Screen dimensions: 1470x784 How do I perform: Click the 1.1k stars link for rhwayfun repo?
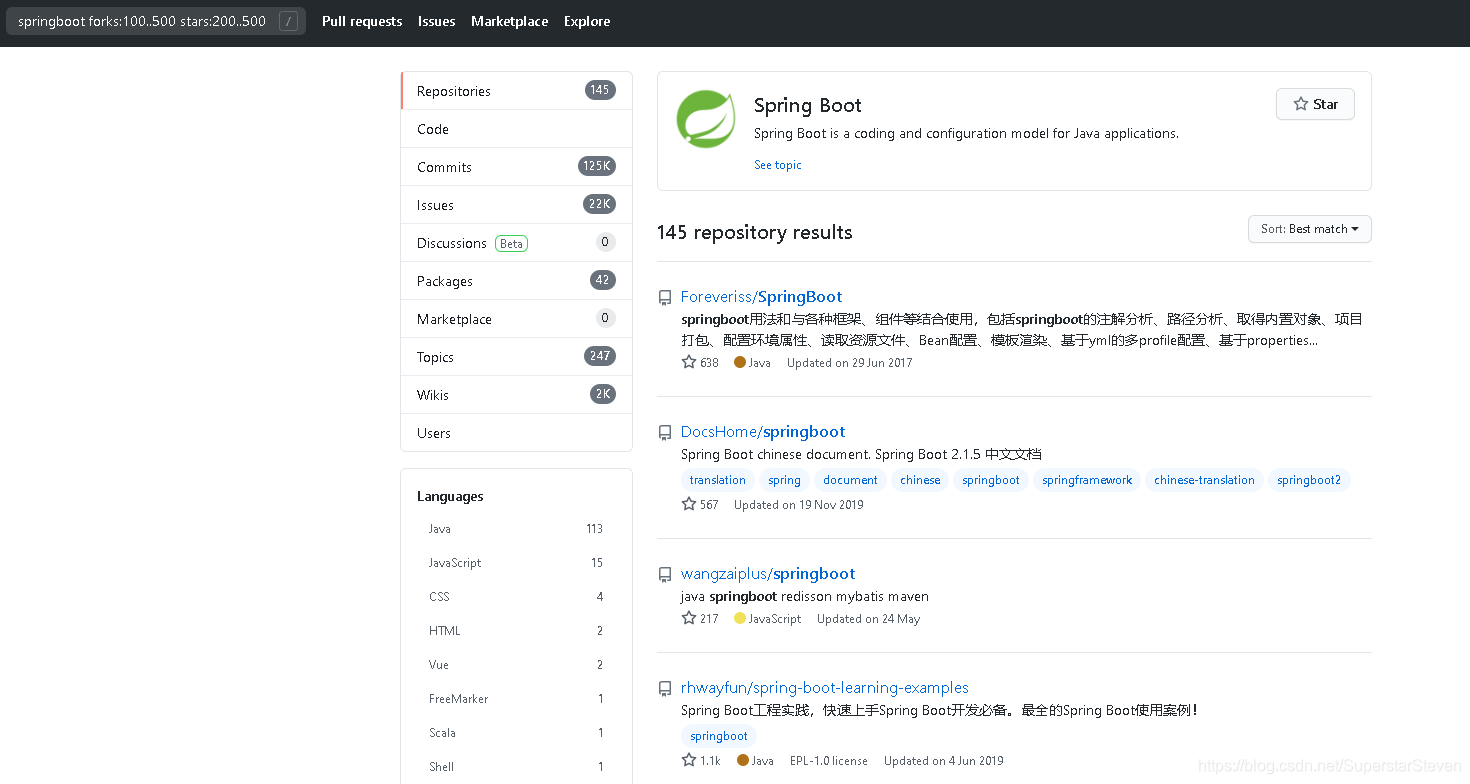pyautogui.click(x=701, y=761)
